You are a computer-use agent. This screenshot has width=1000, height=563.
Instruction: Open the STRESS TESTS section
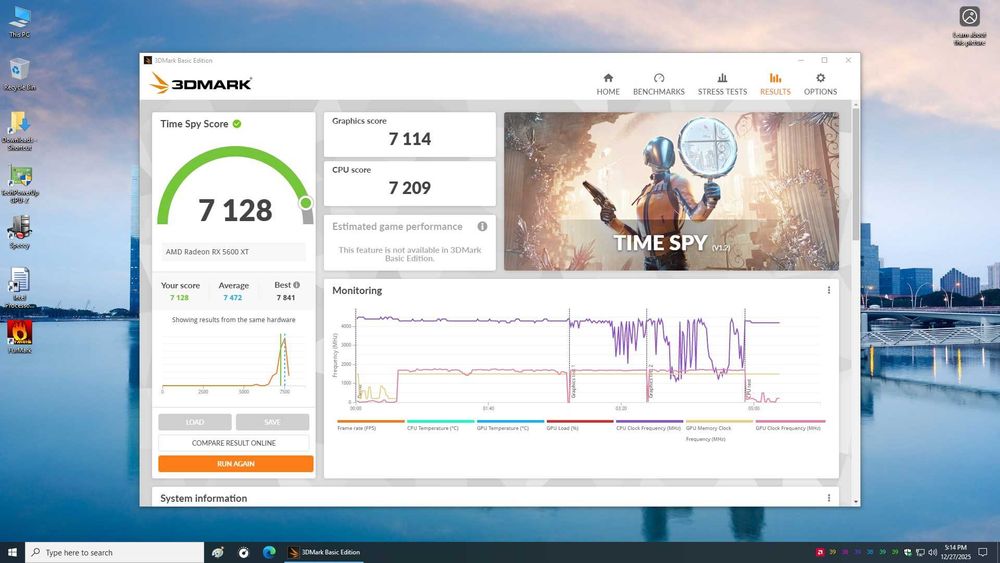722,84
